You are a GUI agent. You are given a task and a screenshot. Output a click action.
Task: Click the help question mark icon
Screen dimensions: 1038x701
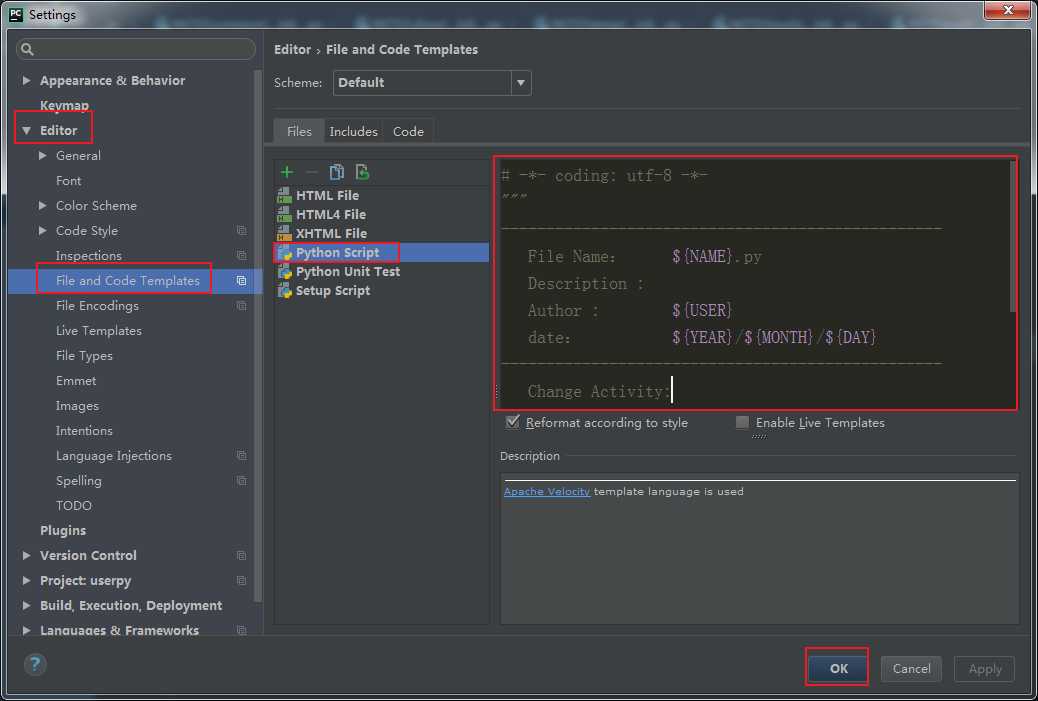coord(35,664)
